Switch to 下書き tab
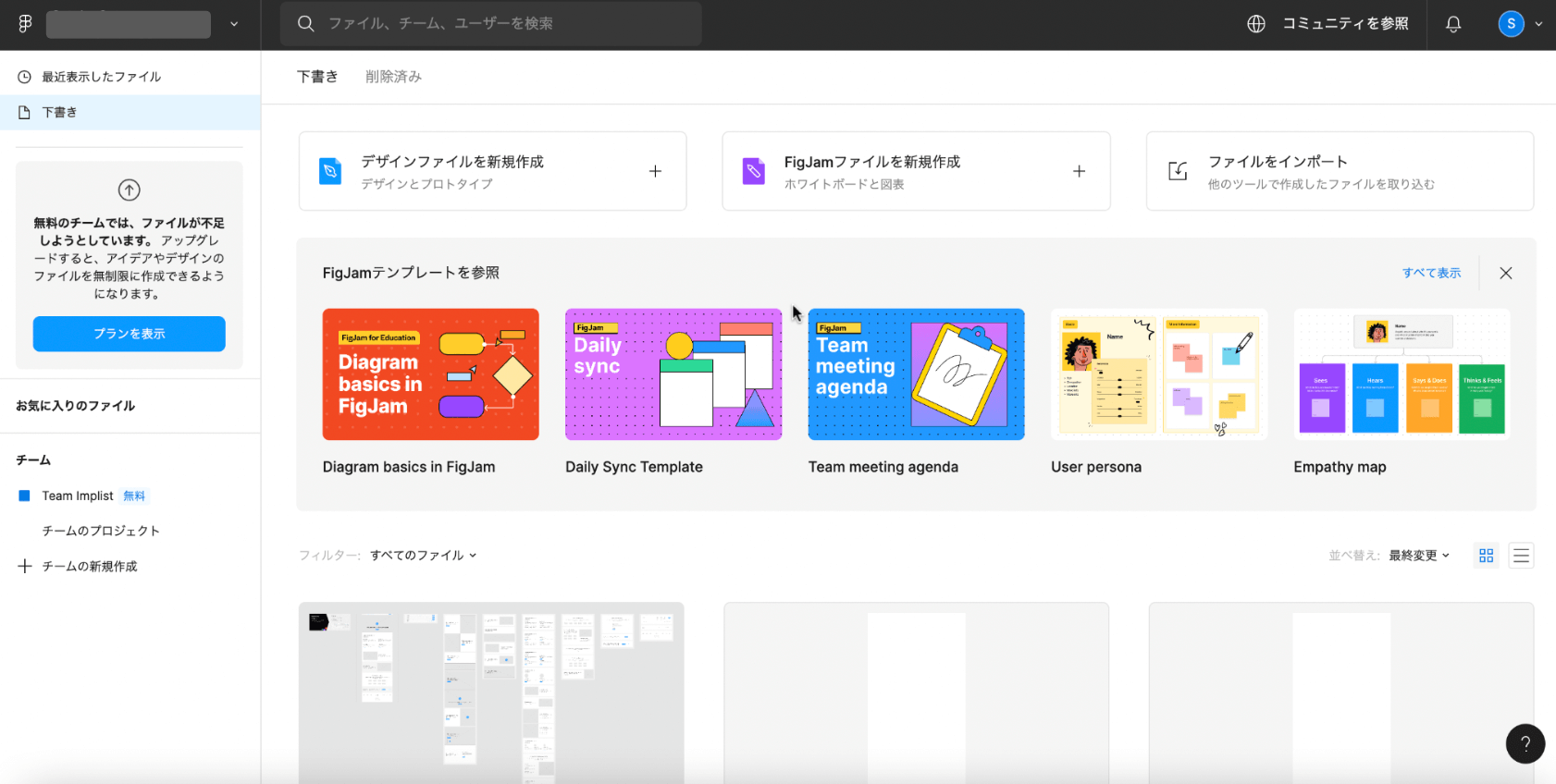The height and width of the screenshot is (784, 1556). 317,77
